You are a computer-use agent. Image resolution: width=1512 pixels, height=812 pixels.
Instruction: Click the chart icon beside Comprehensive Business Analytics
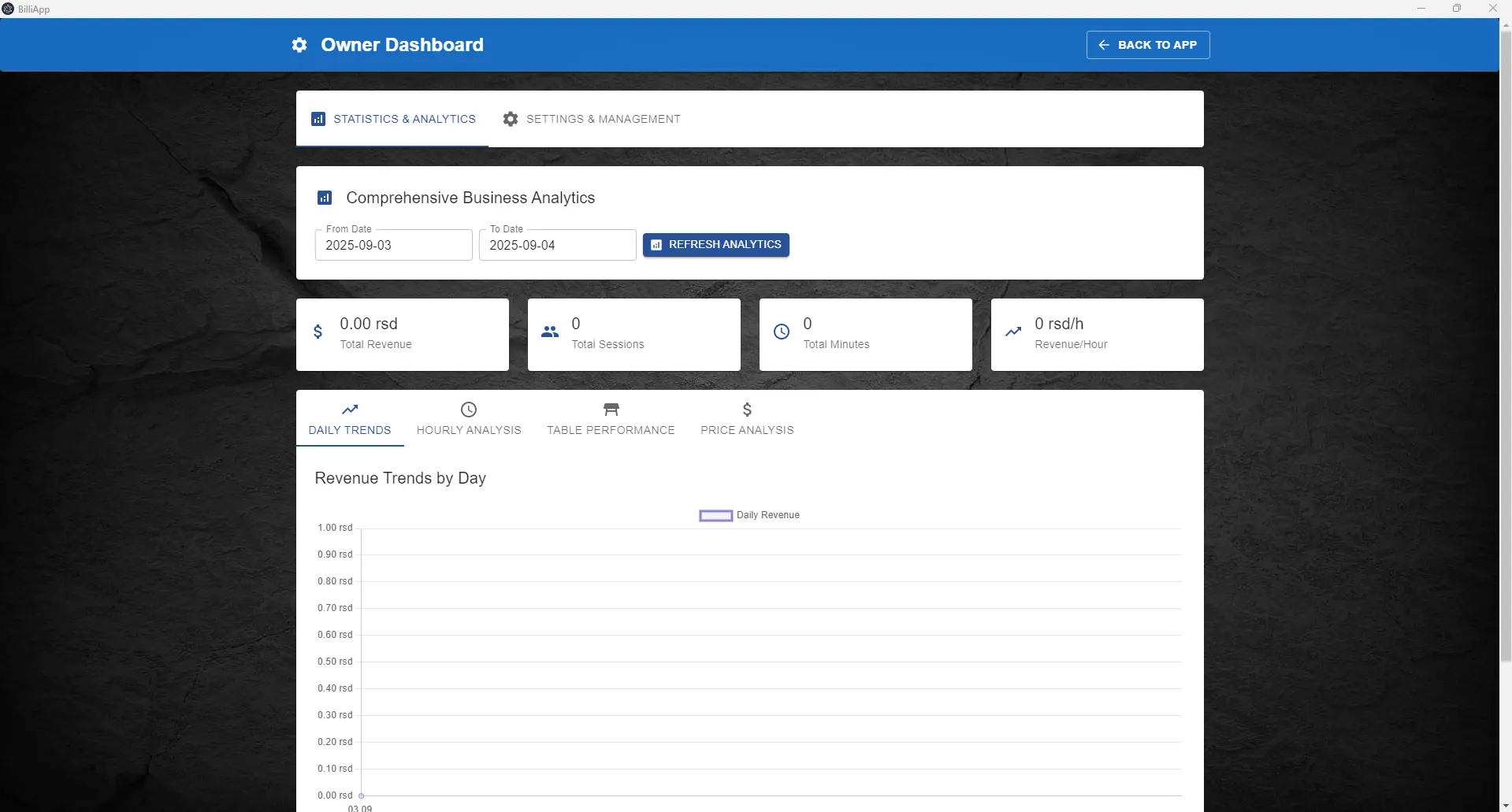(325, 198)
